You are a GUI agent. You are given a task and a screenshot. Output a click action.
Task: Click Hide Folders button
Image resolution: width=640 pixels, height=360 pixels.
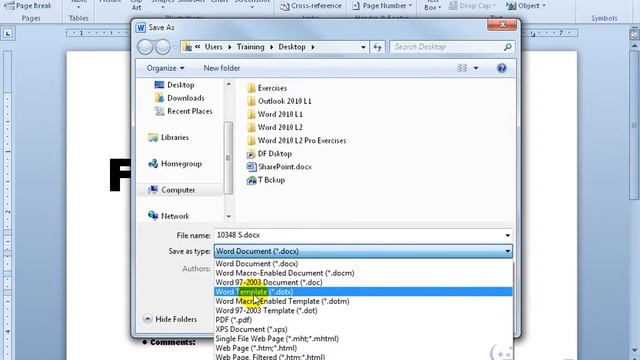(x=171, y=319)
